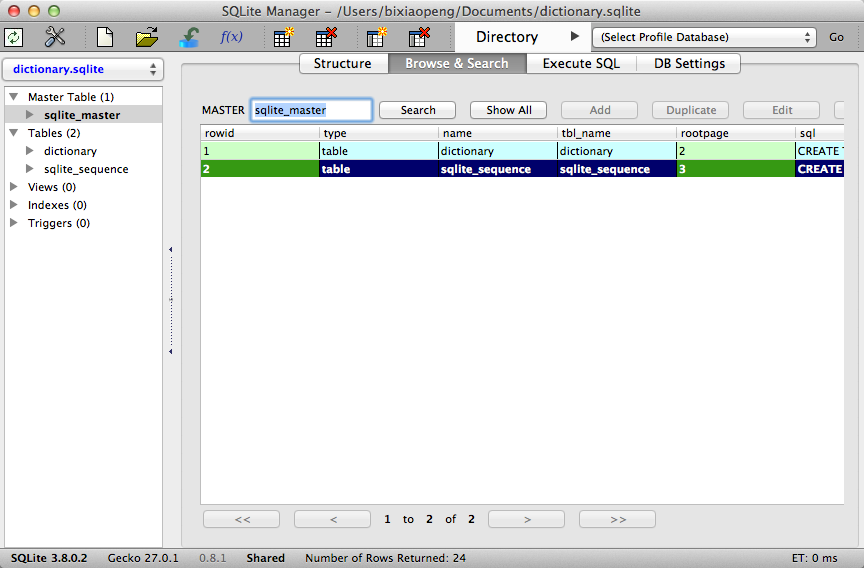Expand the Views (0) node
864x568 pixels.
tap(14, 187)
